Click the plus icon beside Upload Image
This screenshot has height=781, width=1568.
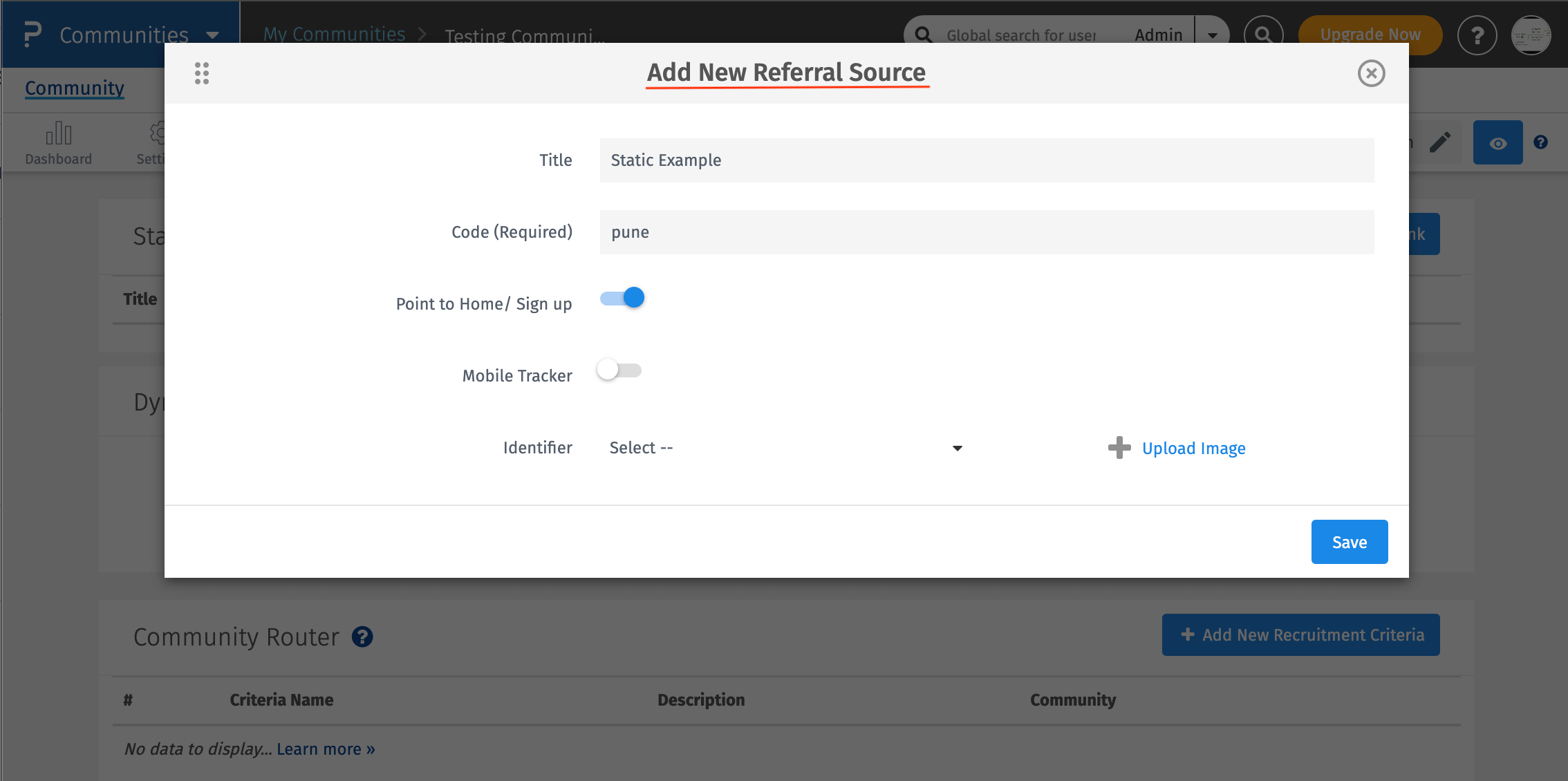point(1119,448)
